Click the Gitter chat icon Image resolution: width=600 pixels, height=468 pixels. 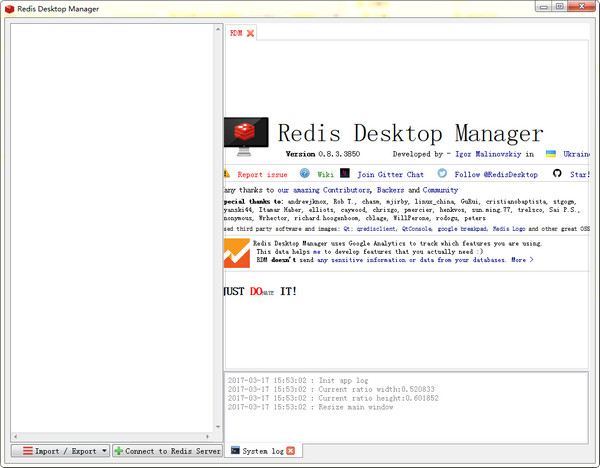point(345,174)
